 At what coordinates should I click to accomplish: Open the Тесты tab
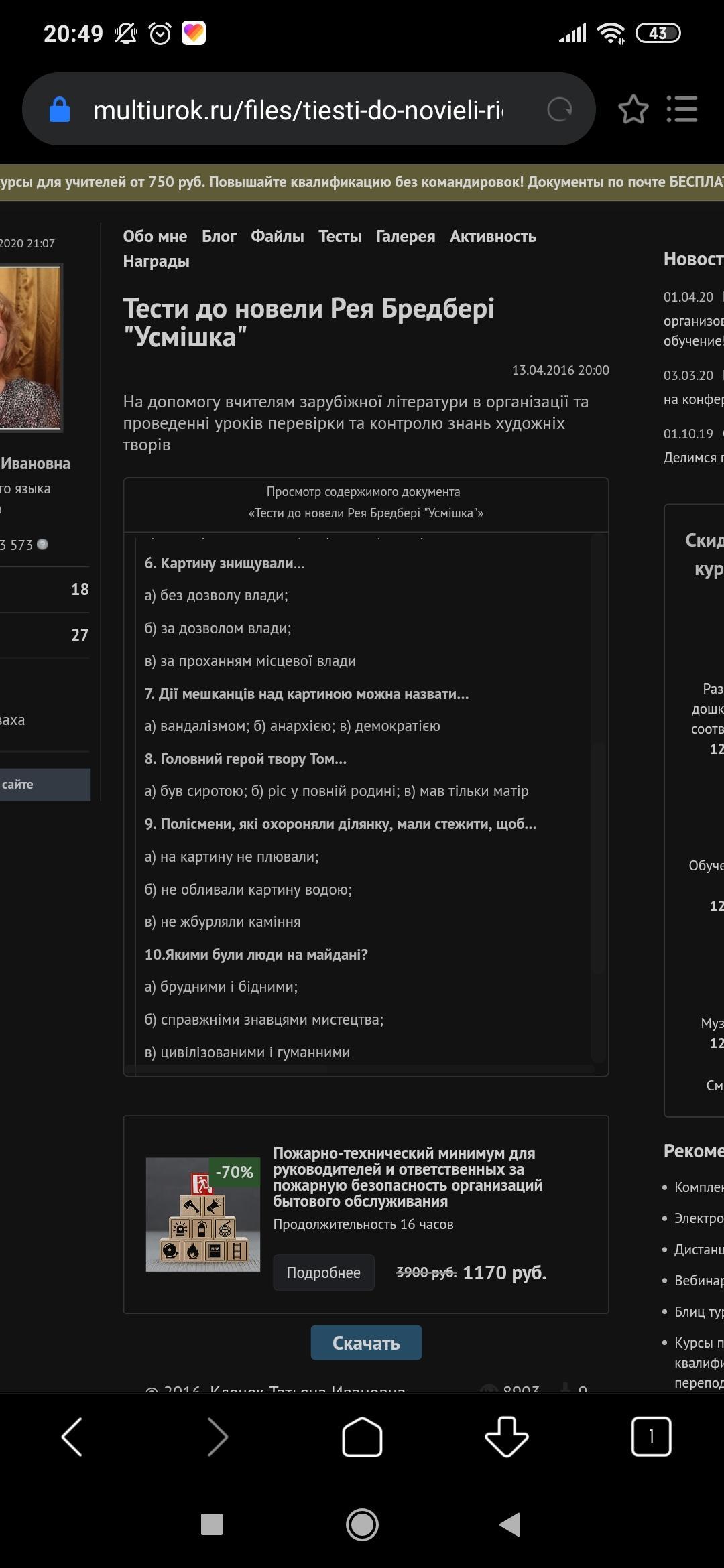tap(340, 237)
